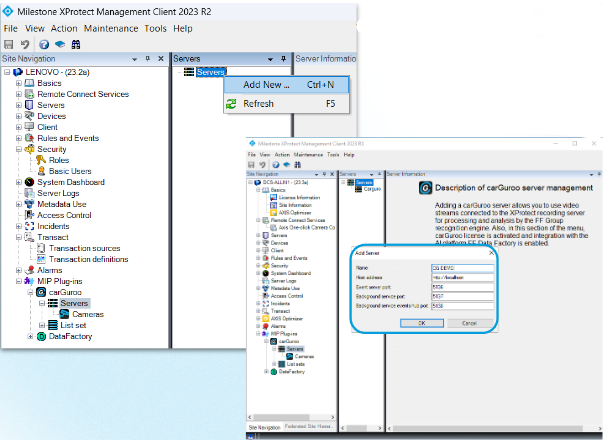Open the Help question-mark toolbar icon

pos(44,44)
